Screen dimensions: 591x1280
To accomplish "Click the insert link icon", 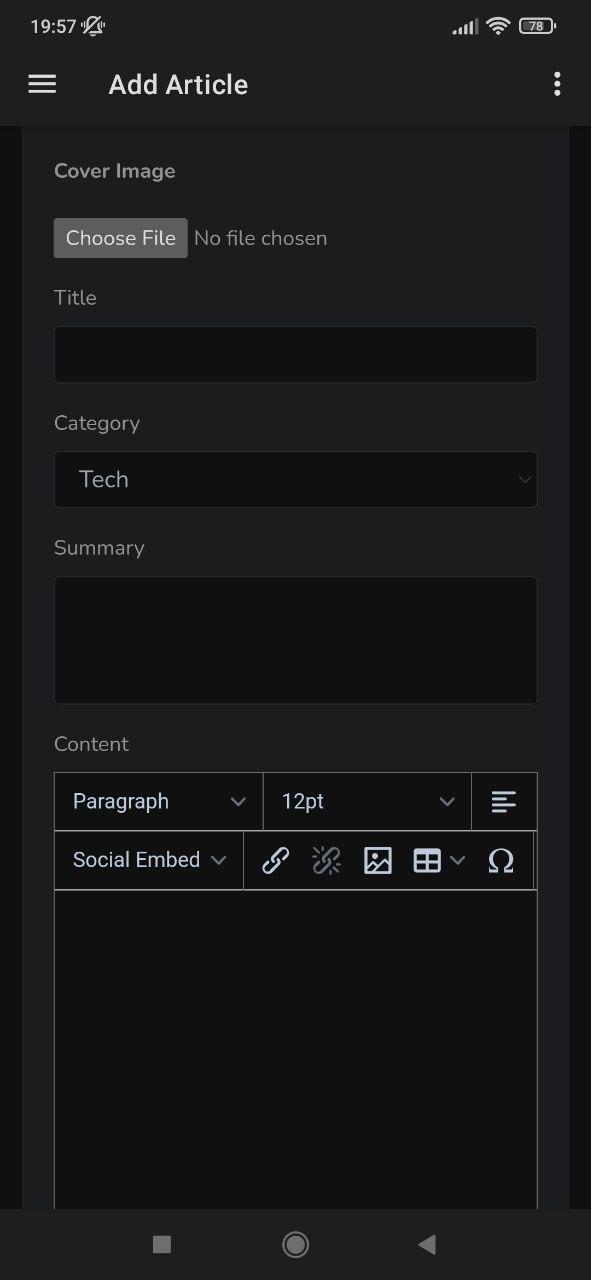I will tap(275, 860).
